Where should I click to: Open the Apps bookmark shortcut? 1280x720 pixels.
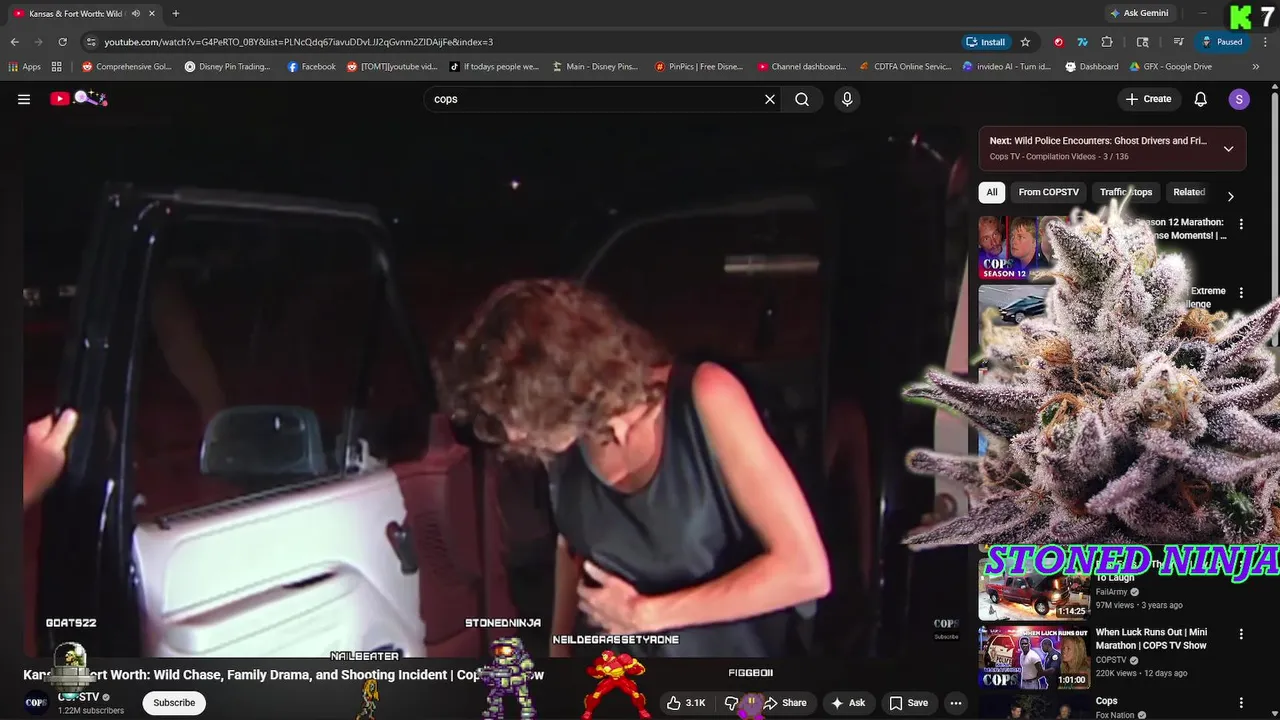click(25, 67)
